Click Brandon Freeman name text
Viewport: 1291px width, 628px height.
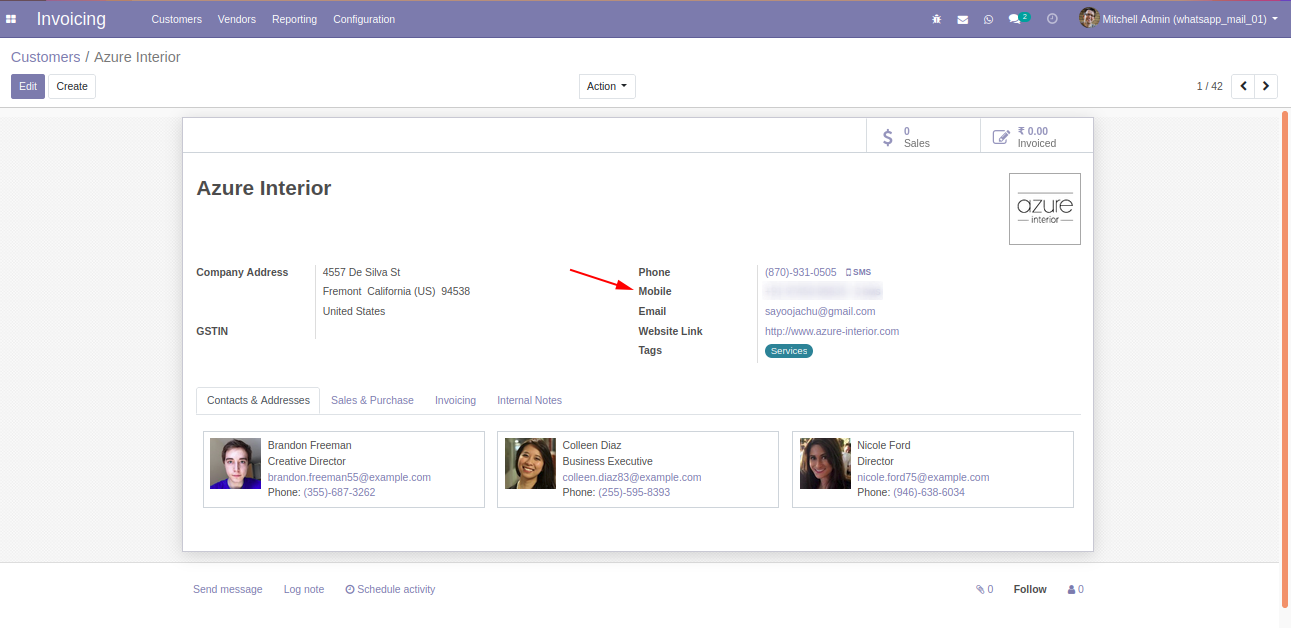point(310,445)
